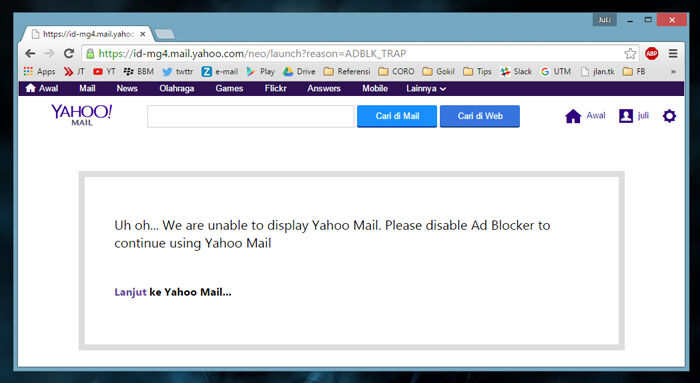Open the BBM bookmark
The width and height of the screenshot is (700, 383).
point(138,71)
